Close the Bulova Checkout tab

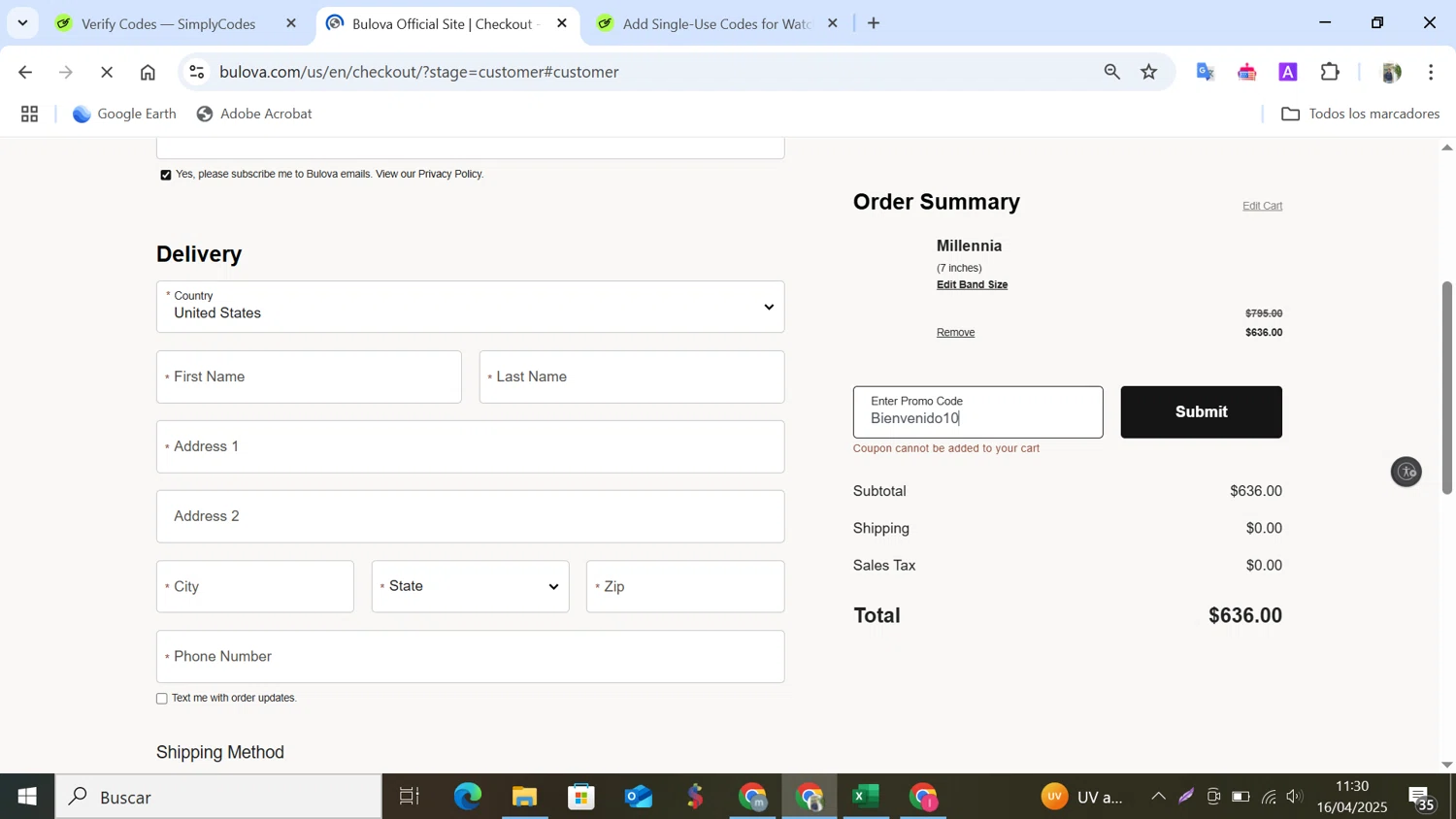(x=561, y=23)
